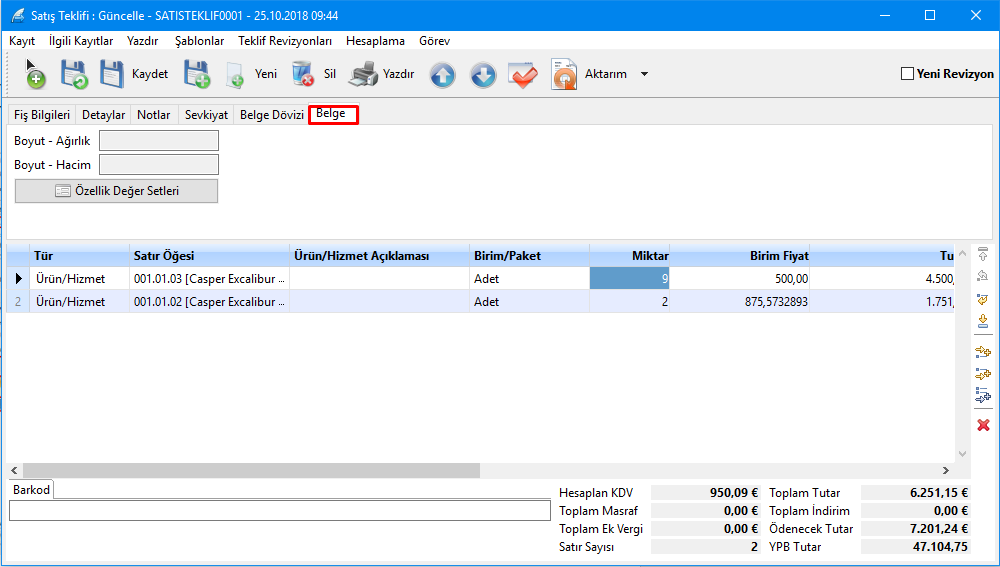Viewport: 1000px width, 567px height.
Task: Click the yellow move-row-down icon in grid sidebar
Action: pyautogui.click(x=983, y=298)
